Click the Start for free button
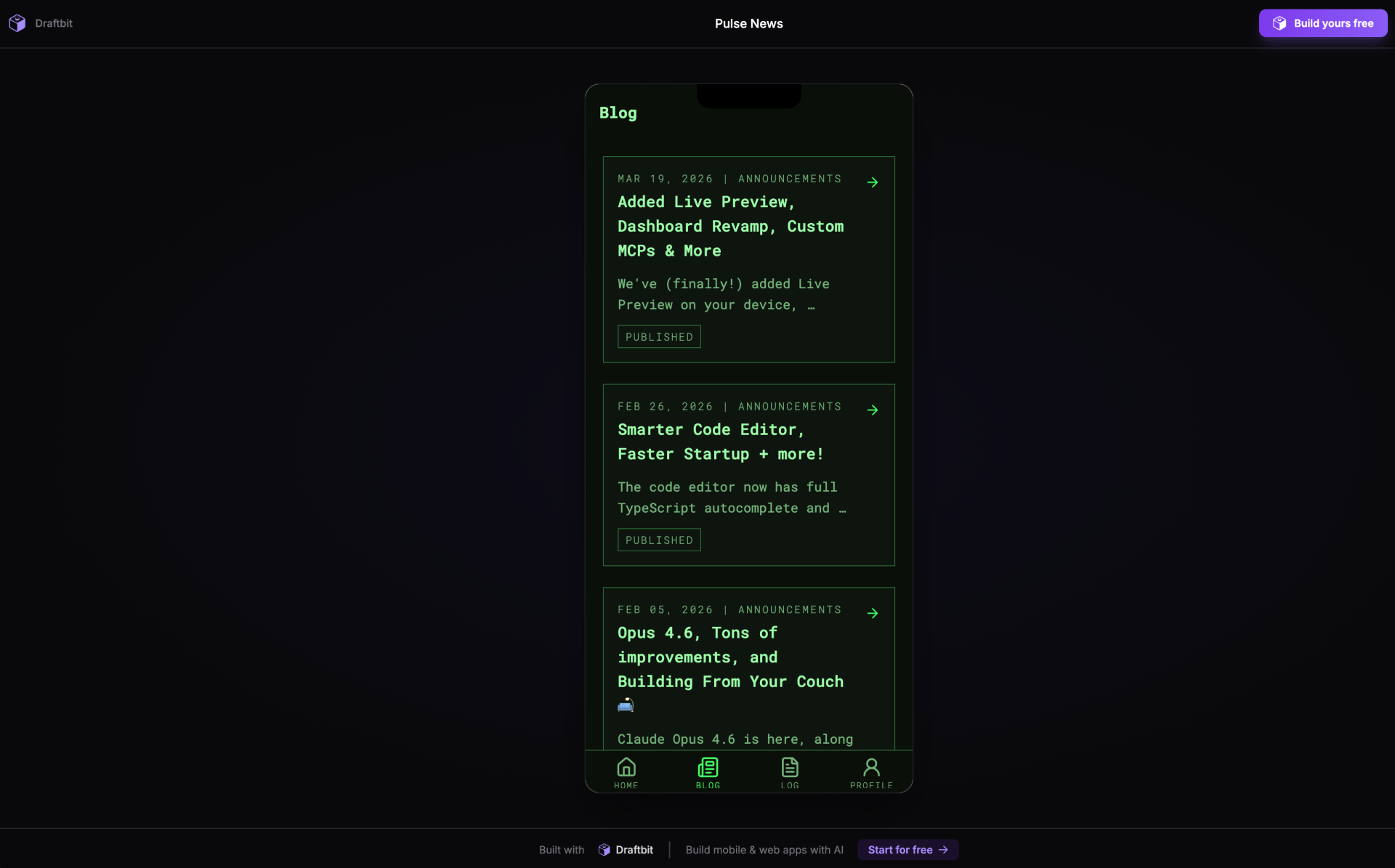Screen dimensions: 1395x868 907,850
